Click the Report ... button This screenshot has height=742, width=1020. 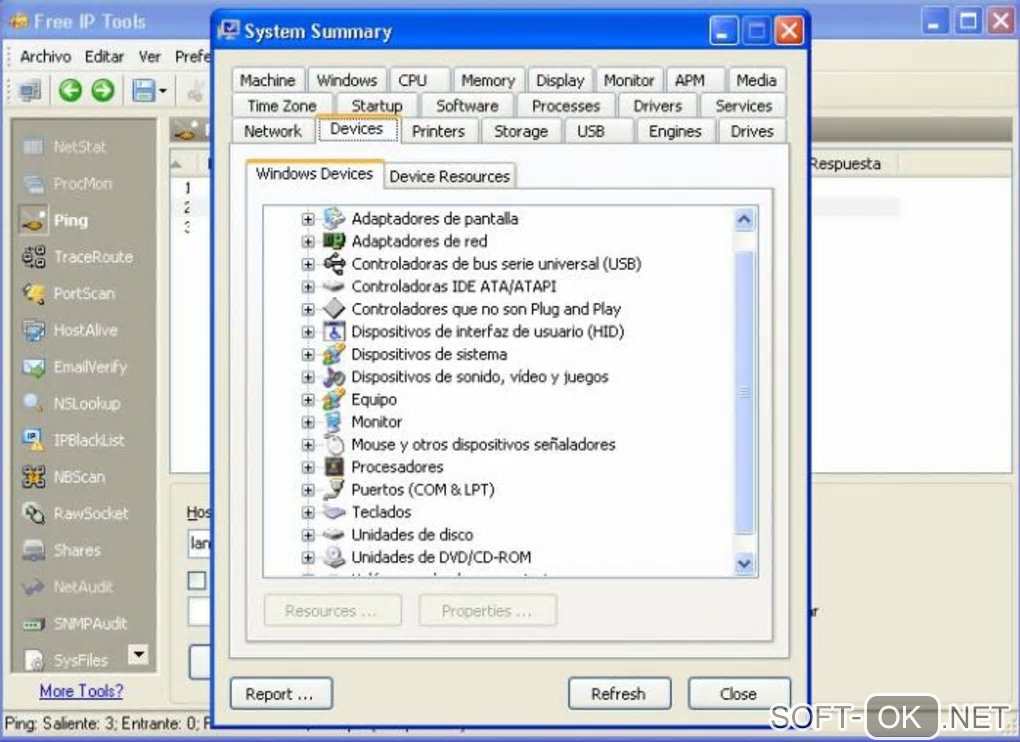281,694
